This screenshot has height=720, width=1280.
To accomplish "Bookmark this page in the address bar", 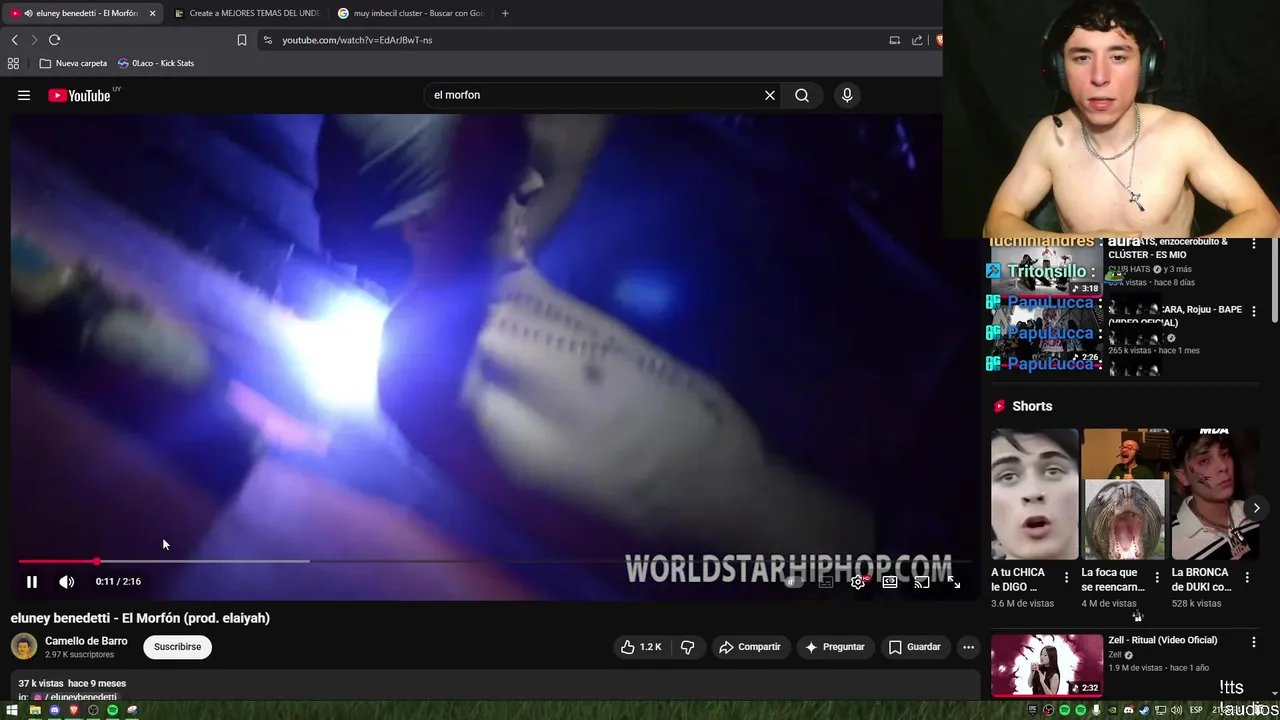I will pyautogui.click(x=242, y=40).
